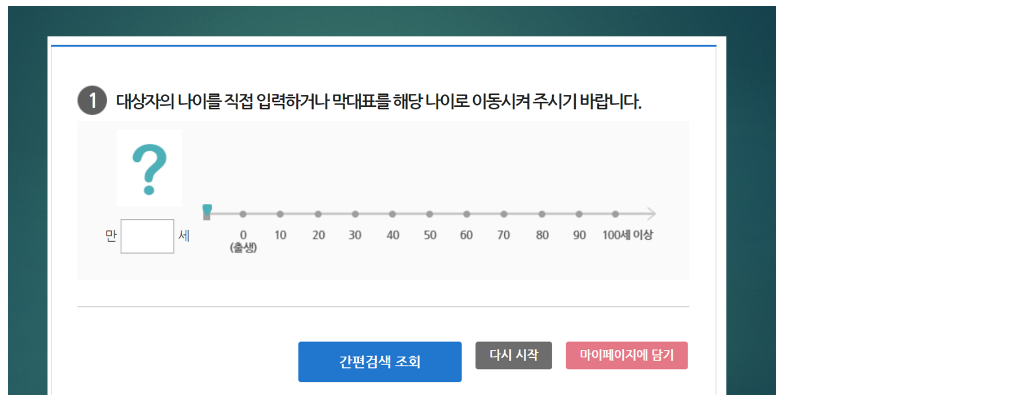Click the question mark age icon
This screenshot has height=395, width=1014.
(149, 169)
